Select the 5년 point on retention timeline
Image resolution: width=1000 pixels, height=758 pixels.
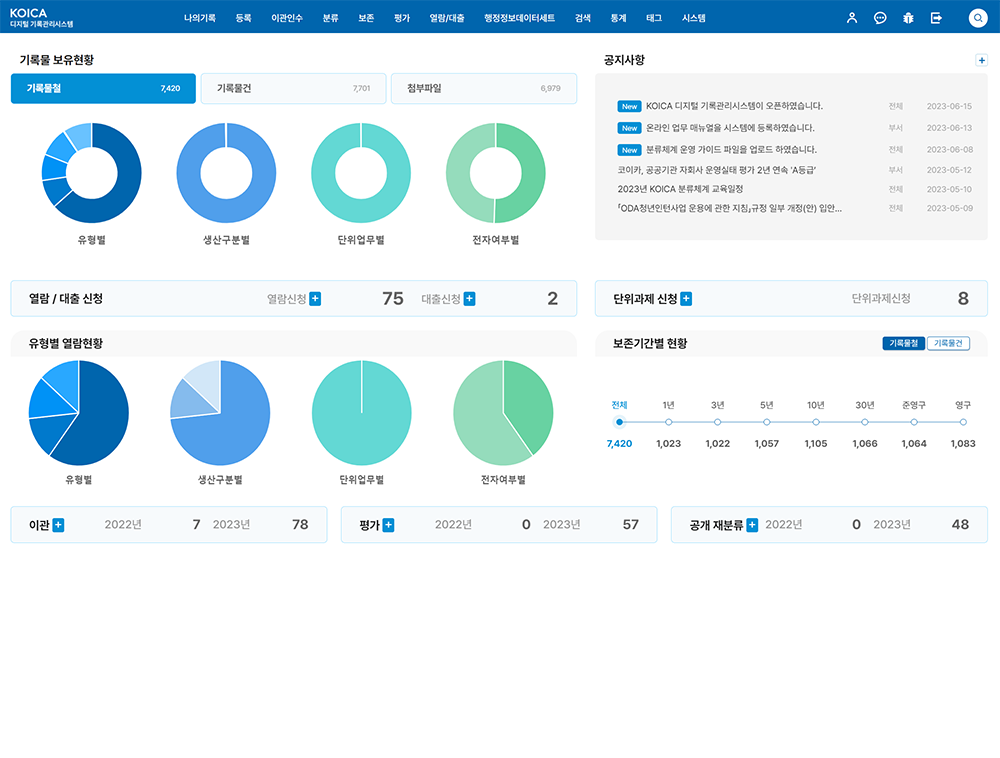[767, 422]
